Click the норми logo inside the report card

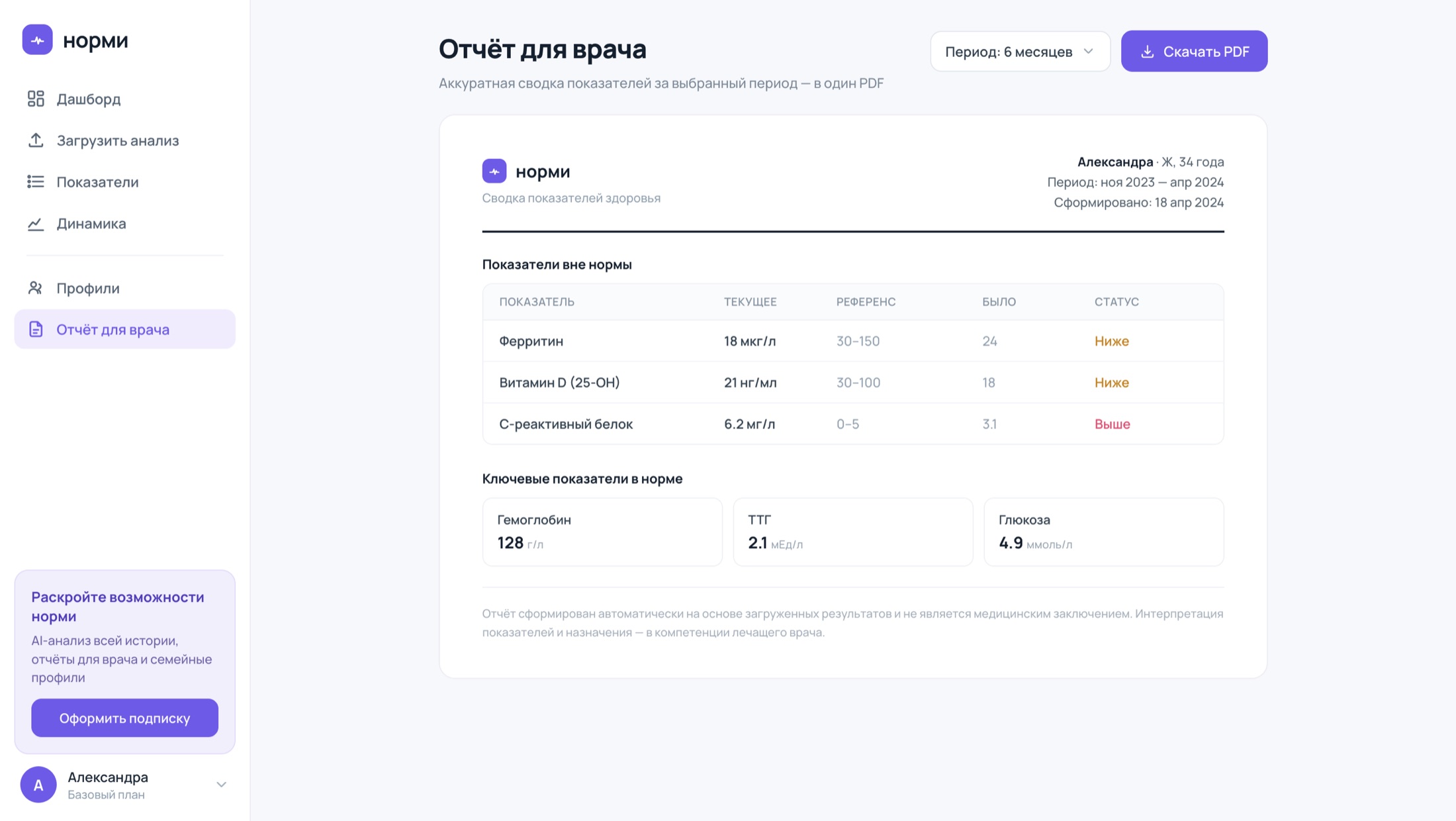[494, 171]
